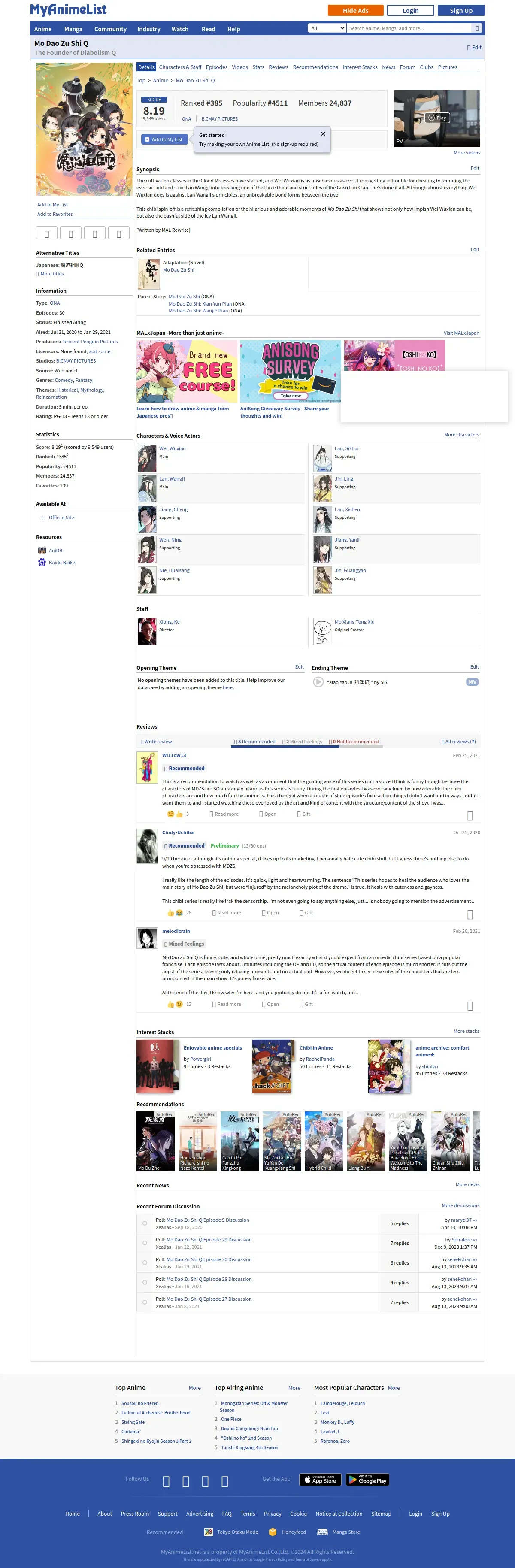Close the Get started tooltip
The height and width of the screenshot is (1568, 515).
click(x=323, y=134)
